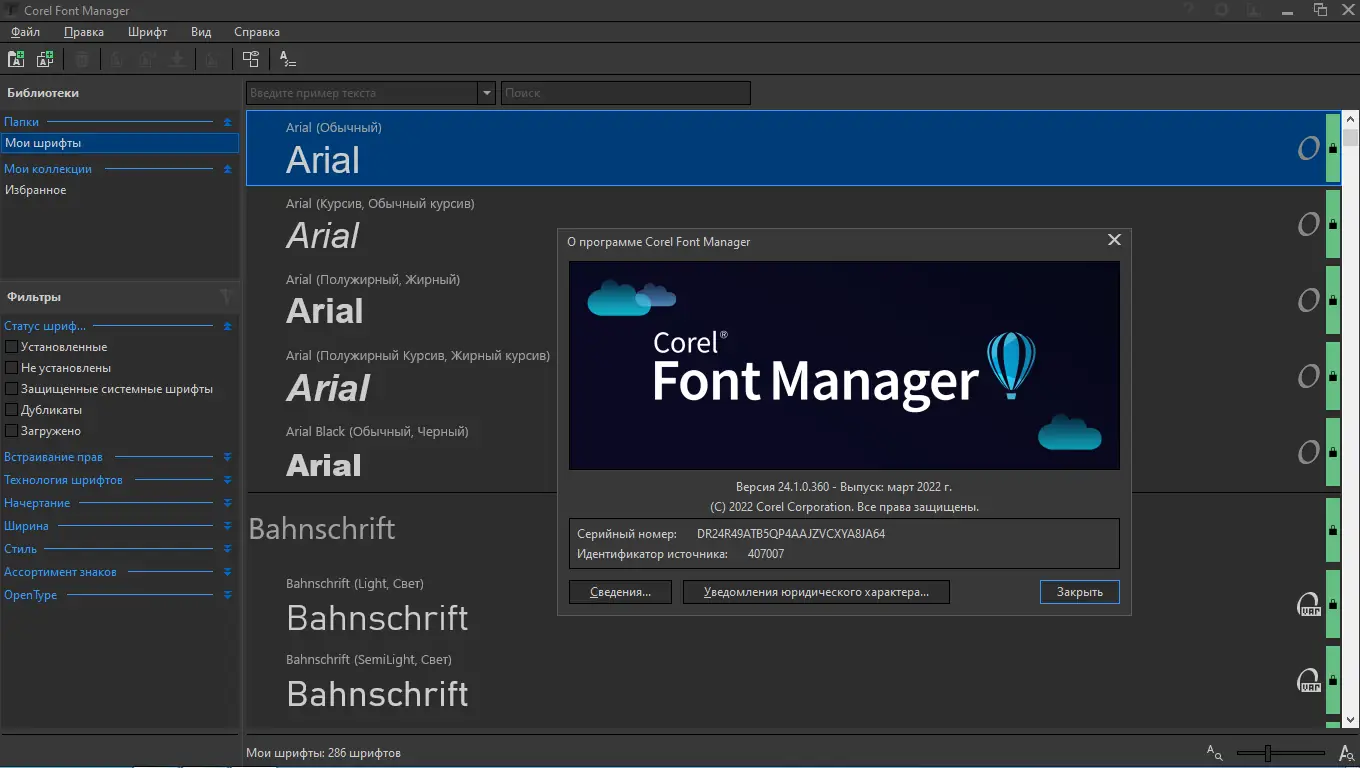Click the font list scrollbar down arrow
Image resolution: width=1360 pixels, height=768 pixels.
1351,720
